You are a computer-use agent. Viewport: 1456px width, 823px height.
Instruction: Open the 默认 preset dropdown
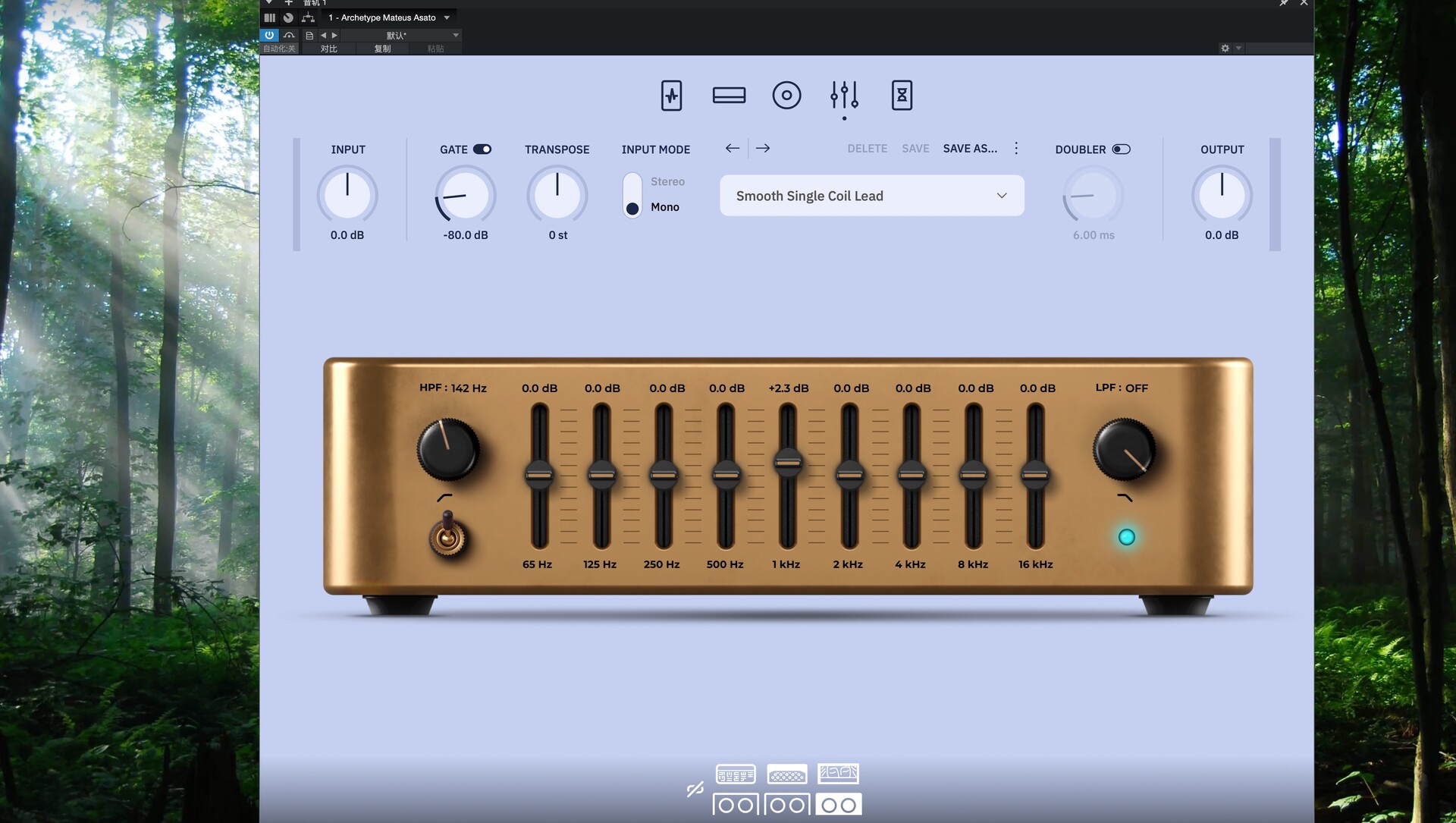(x=456, y=36)
